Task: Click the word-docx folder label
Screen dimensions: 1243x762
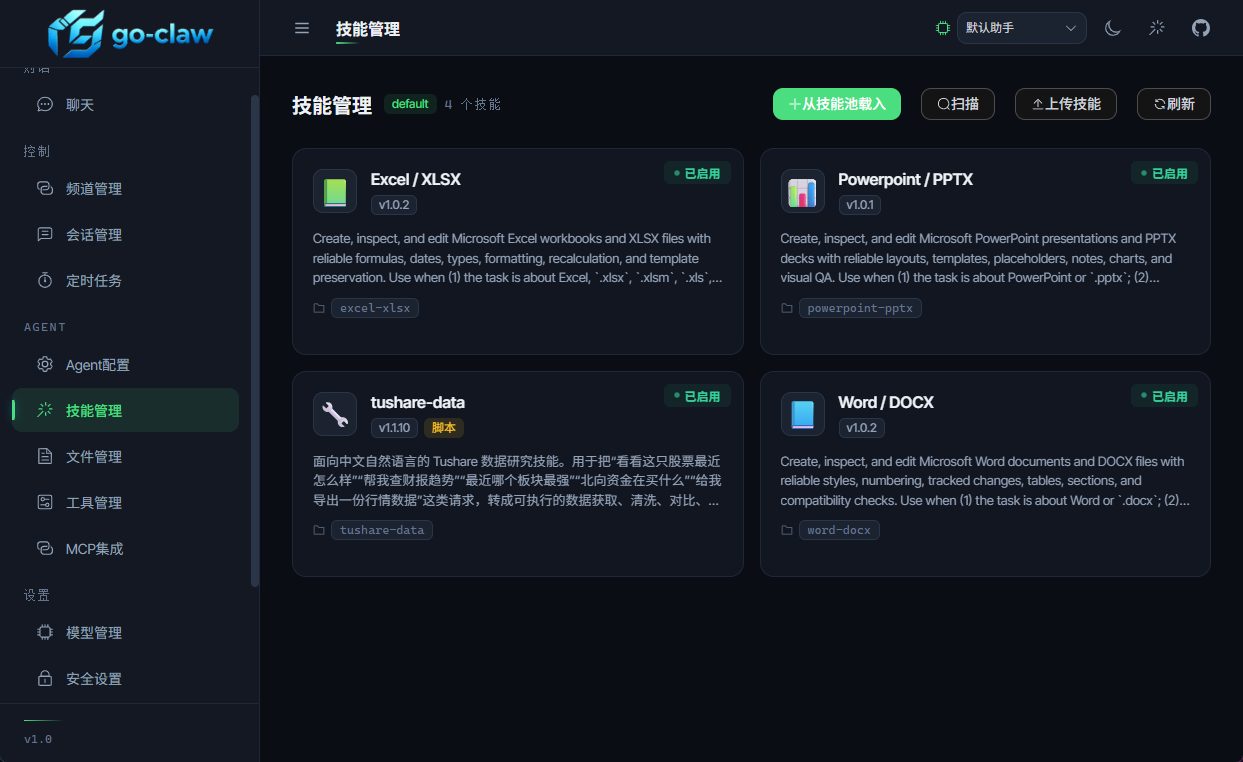Action: click(x=839, y=530)
